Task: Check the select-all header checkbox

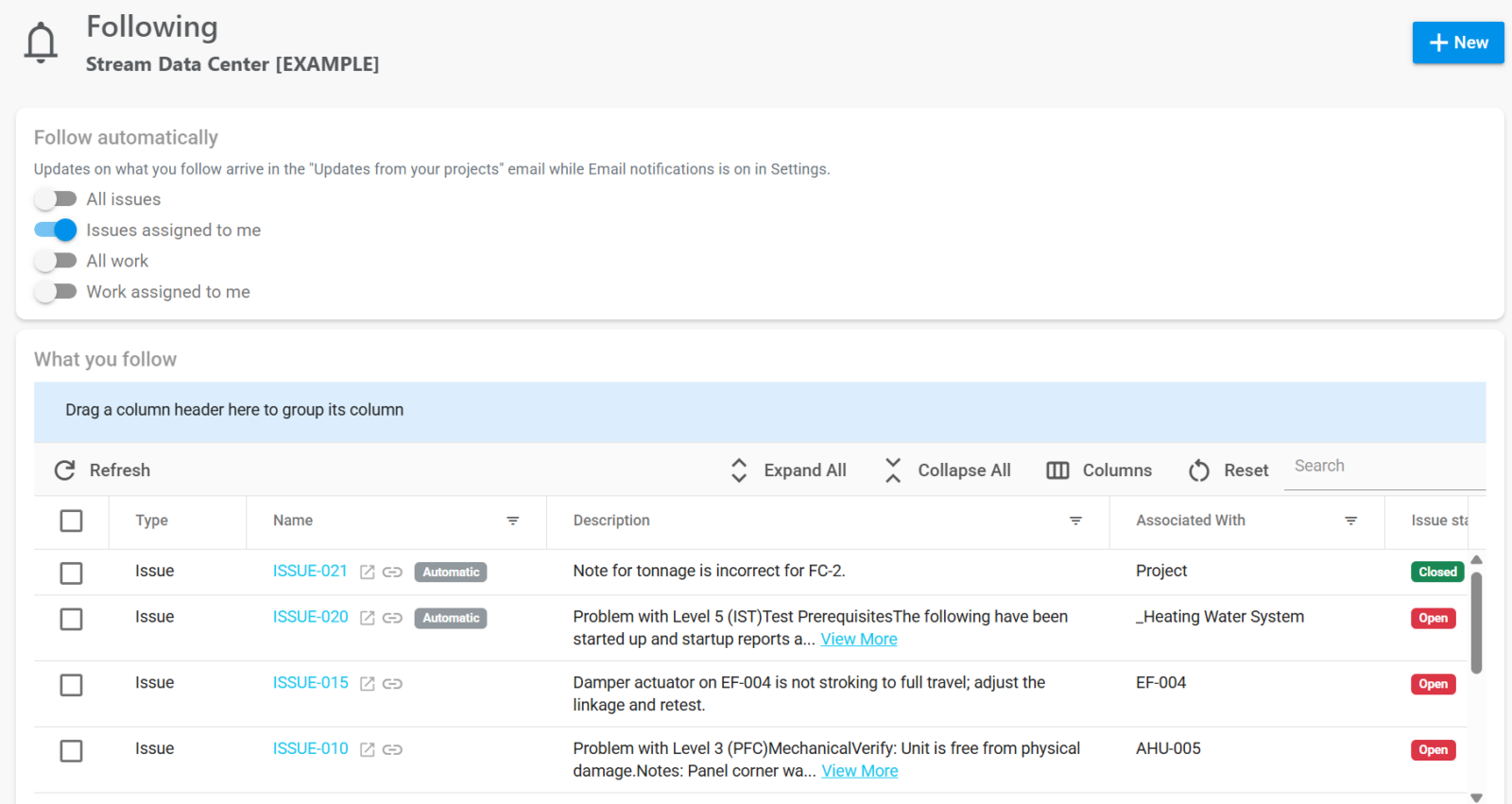Action: [71, 521]
